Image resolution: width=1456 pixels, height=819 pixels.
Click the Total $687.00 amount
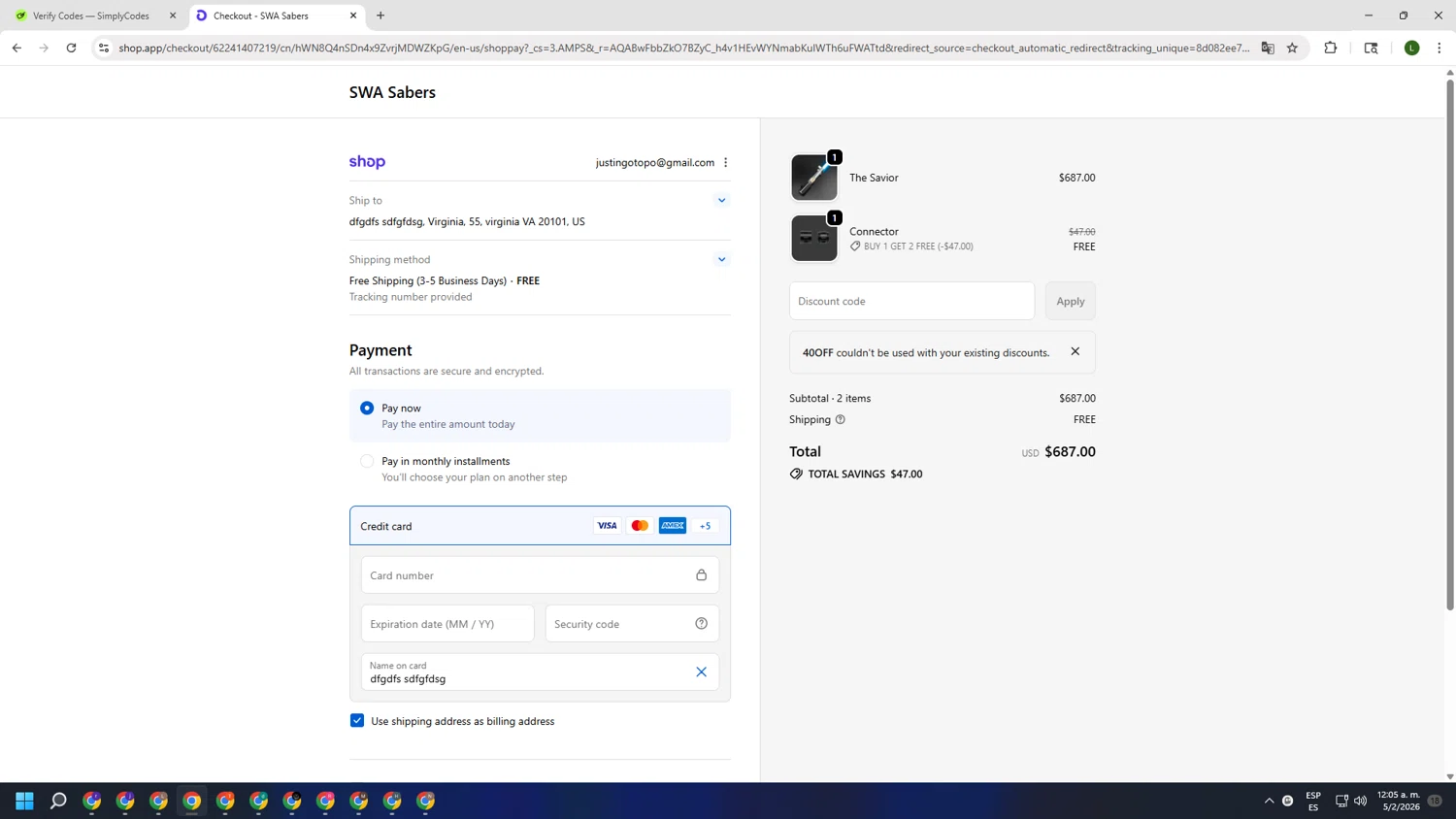point(1070,451)
